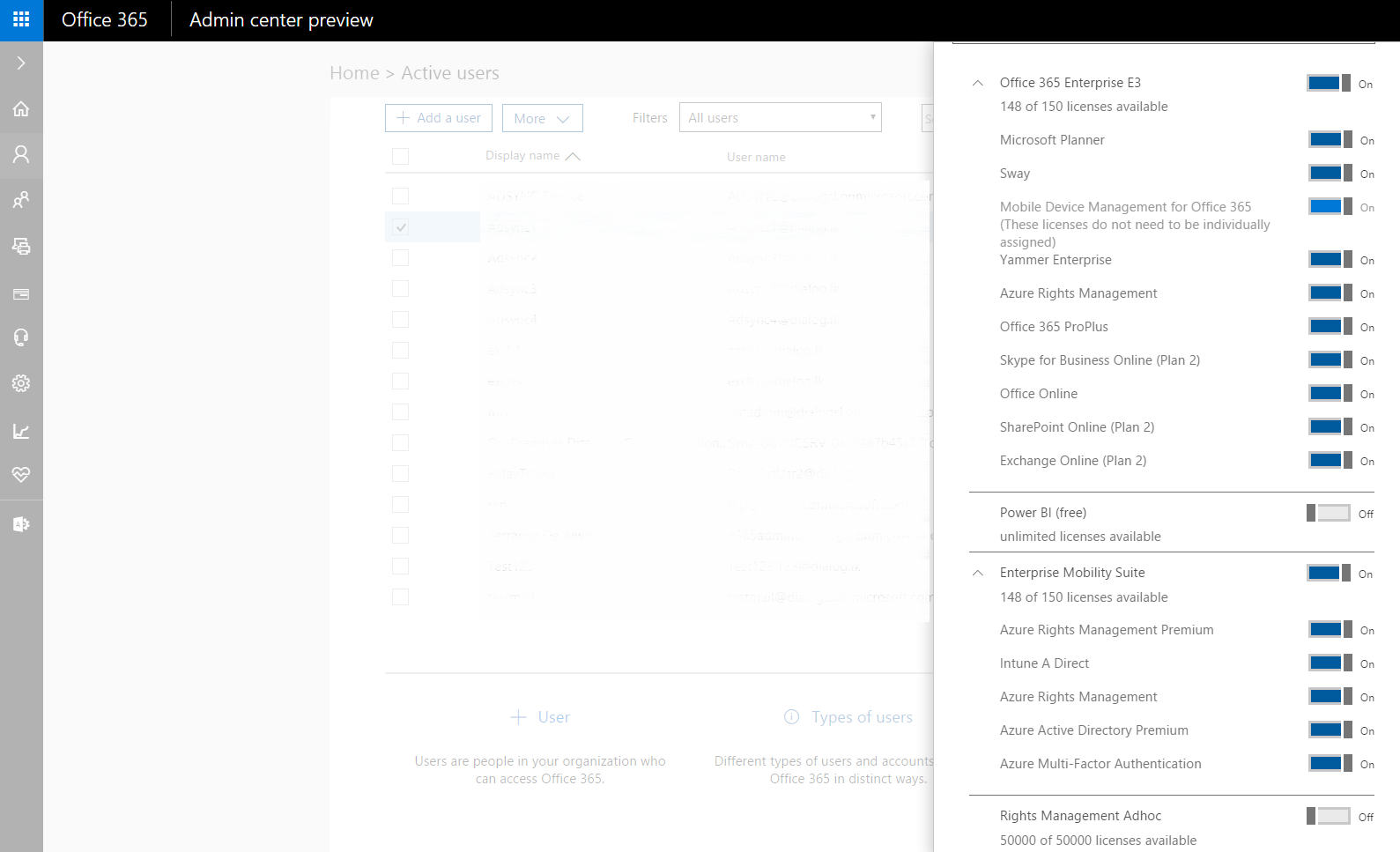Screen dimensions: 1400x852
Task: Disable Yammer Enterprise switch
Action: click(x=1330, y=259)
